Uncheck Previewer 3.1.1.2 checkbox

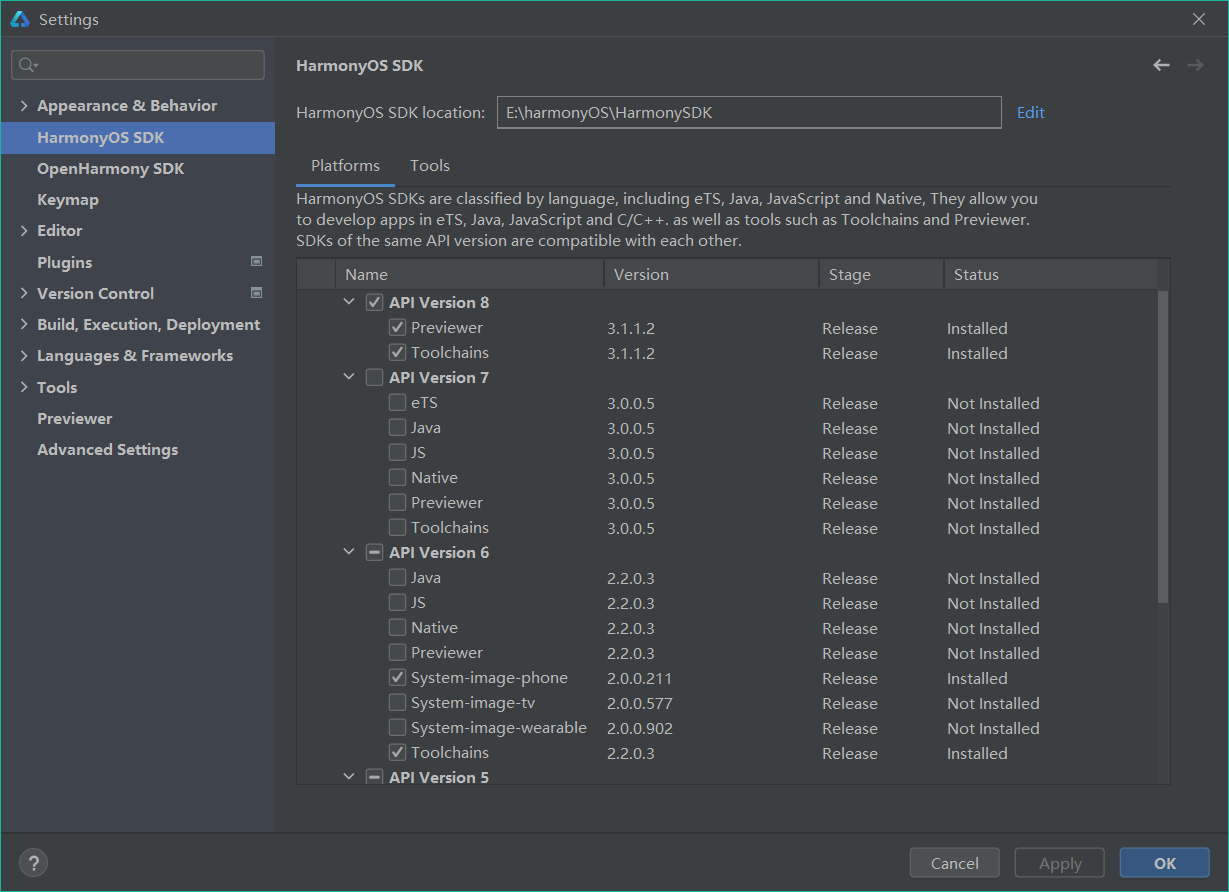[x=397, y=327]
